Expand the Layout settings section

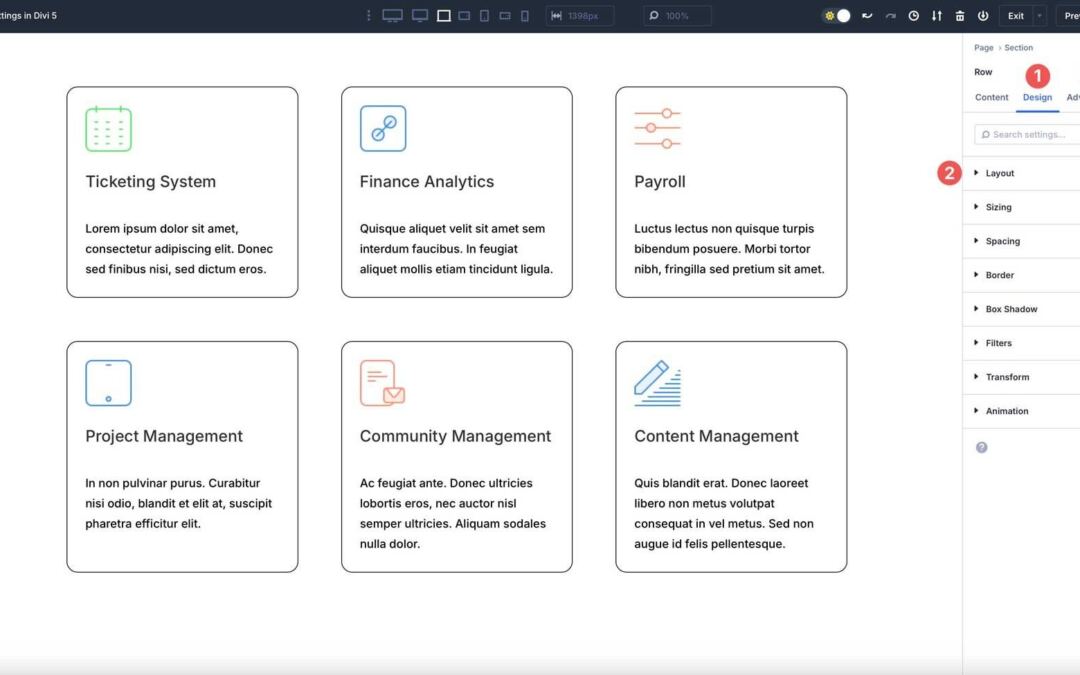tap(999, 172)
